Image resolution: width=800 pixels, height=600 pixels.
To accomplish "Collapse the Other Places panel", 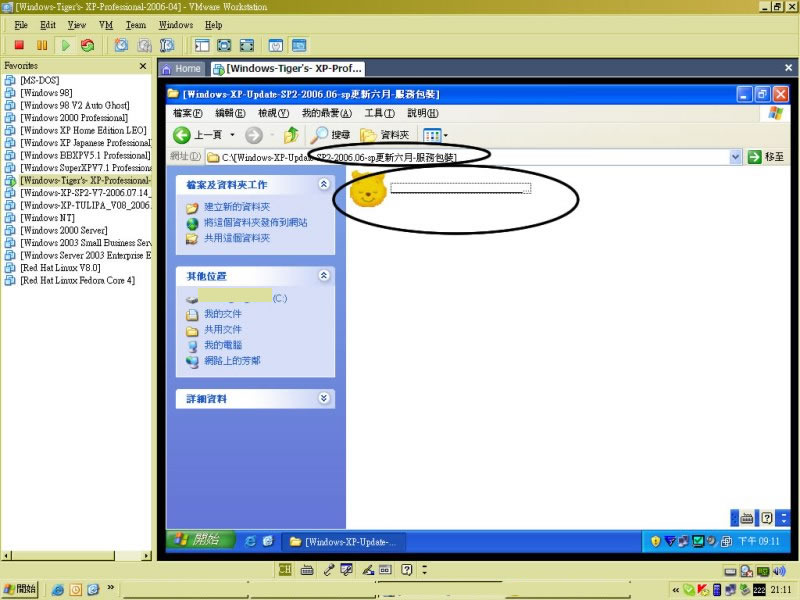I will click(323, 276).
